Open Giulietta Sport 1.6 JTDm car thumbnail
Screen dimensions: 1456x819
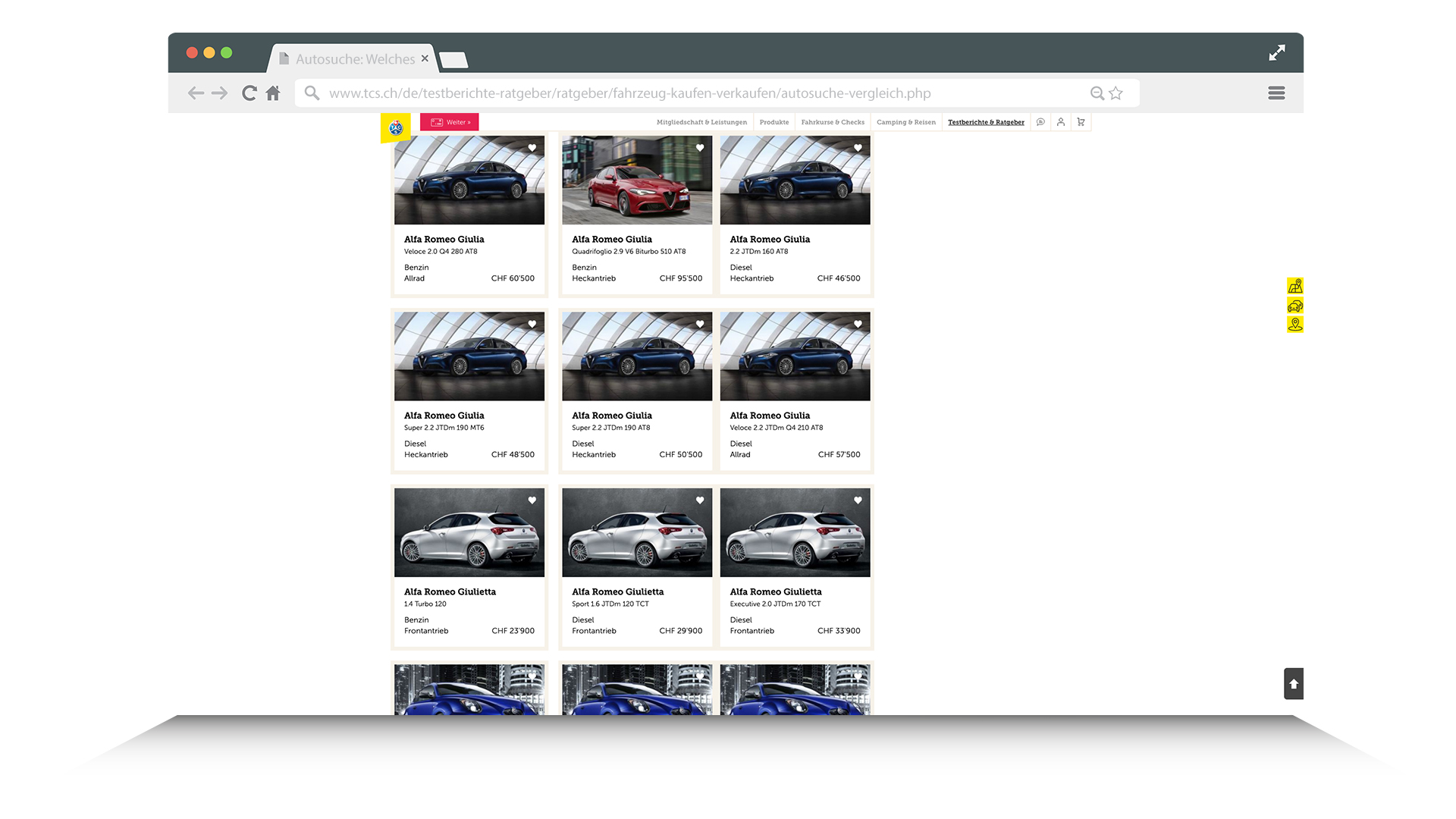(x=636, y=532)
